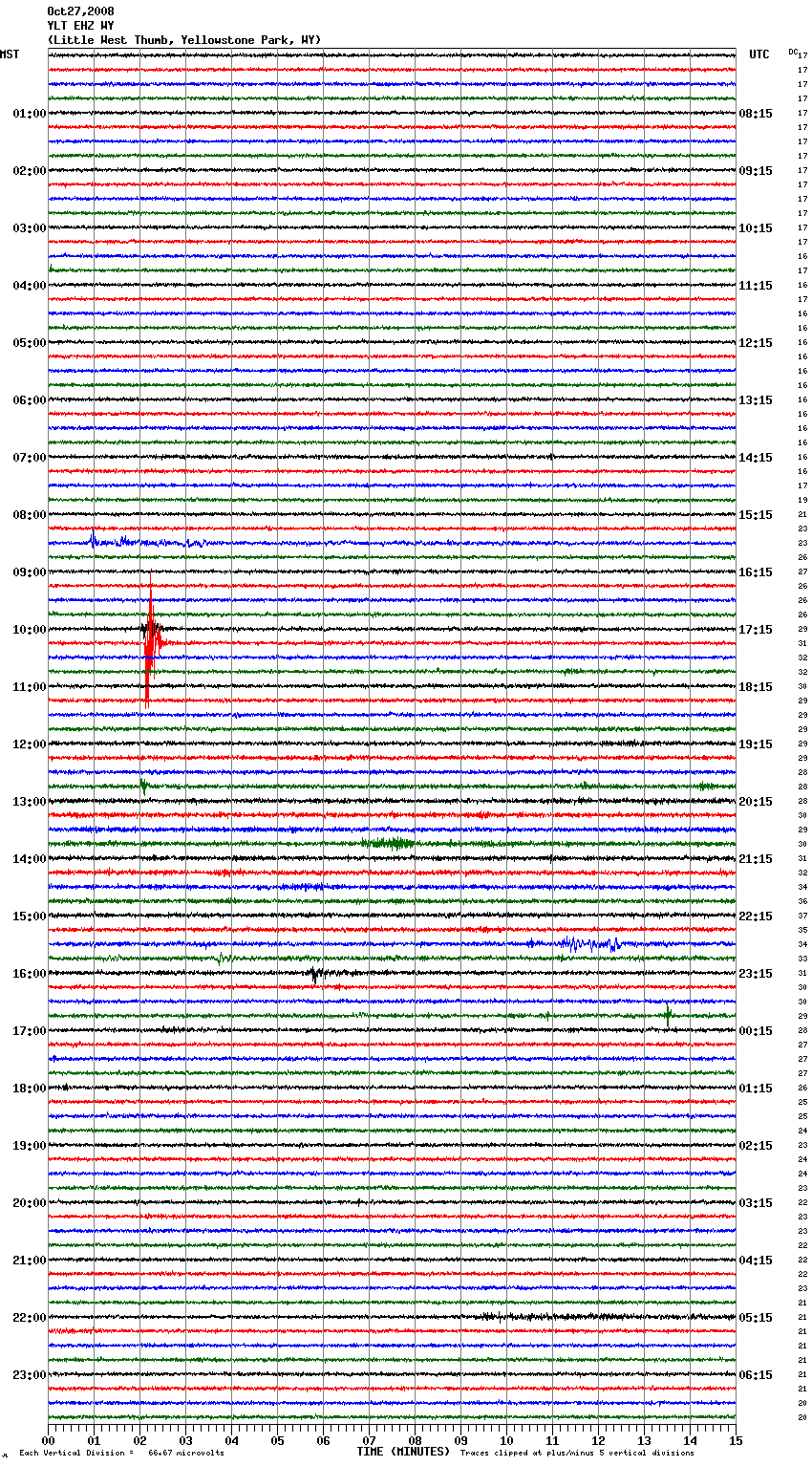
Task: Select the 01:00 MST row label
Action: point(30,114)
